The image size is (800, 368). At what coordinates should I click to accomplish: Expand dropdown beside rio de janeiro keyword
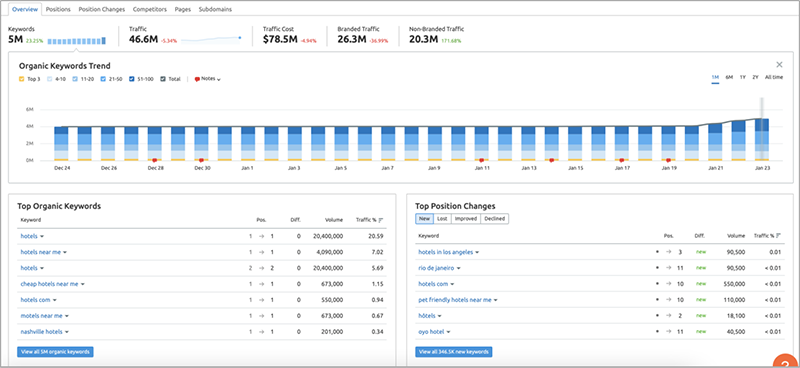point(459,268)
